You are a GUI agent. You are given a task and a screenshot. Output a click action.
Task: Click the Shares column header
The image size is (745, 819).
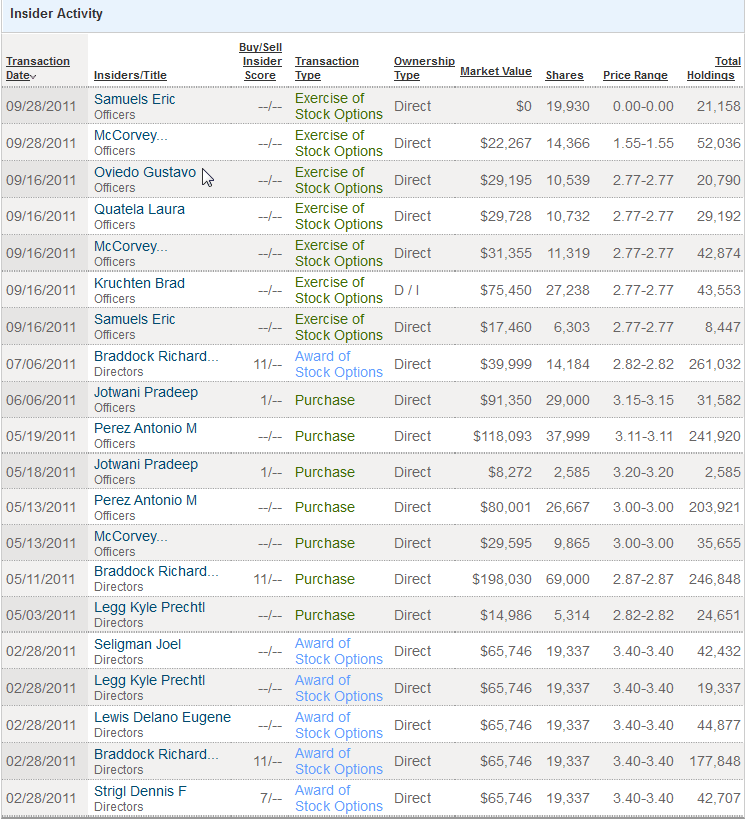tap(564, 76)
